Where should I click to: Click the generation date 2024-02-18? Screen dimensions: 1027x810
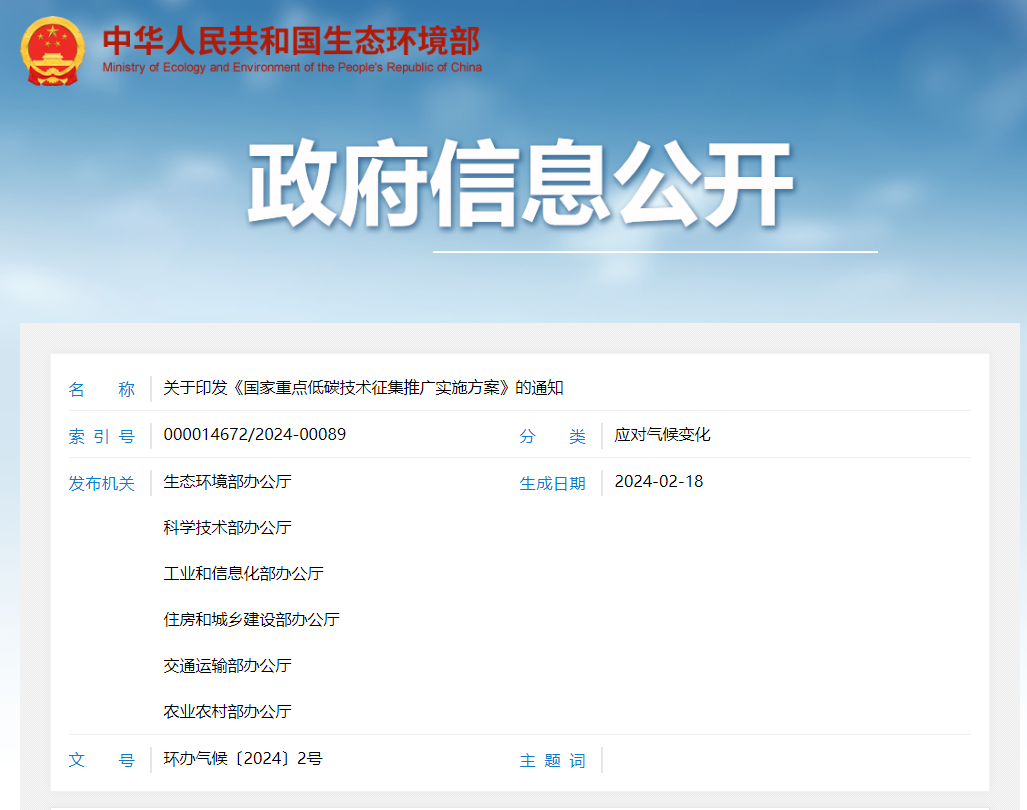(x=658, y=481)
